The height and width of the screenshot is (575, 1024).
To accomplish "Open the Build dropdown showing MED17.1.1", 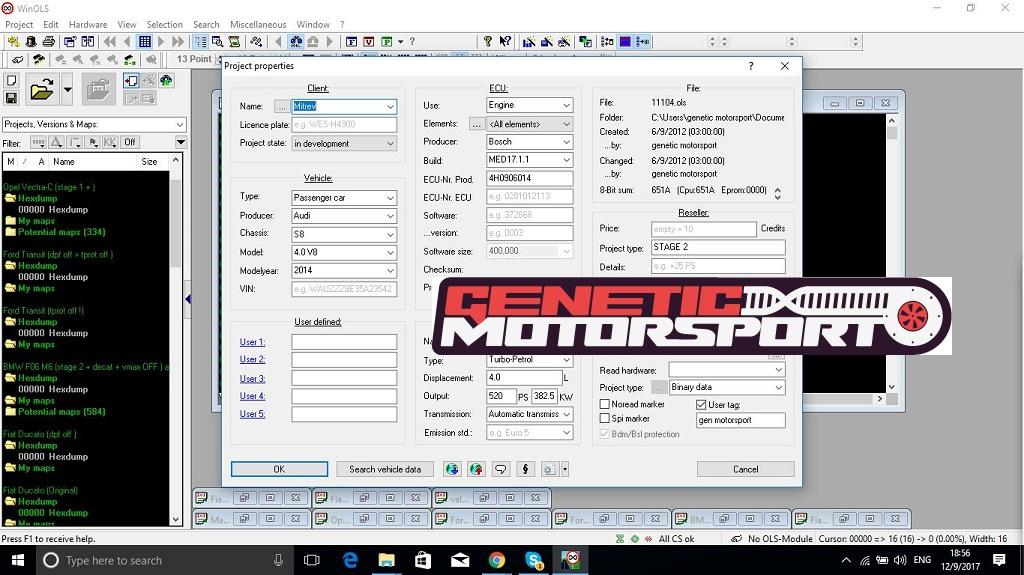I will (529, 160).
